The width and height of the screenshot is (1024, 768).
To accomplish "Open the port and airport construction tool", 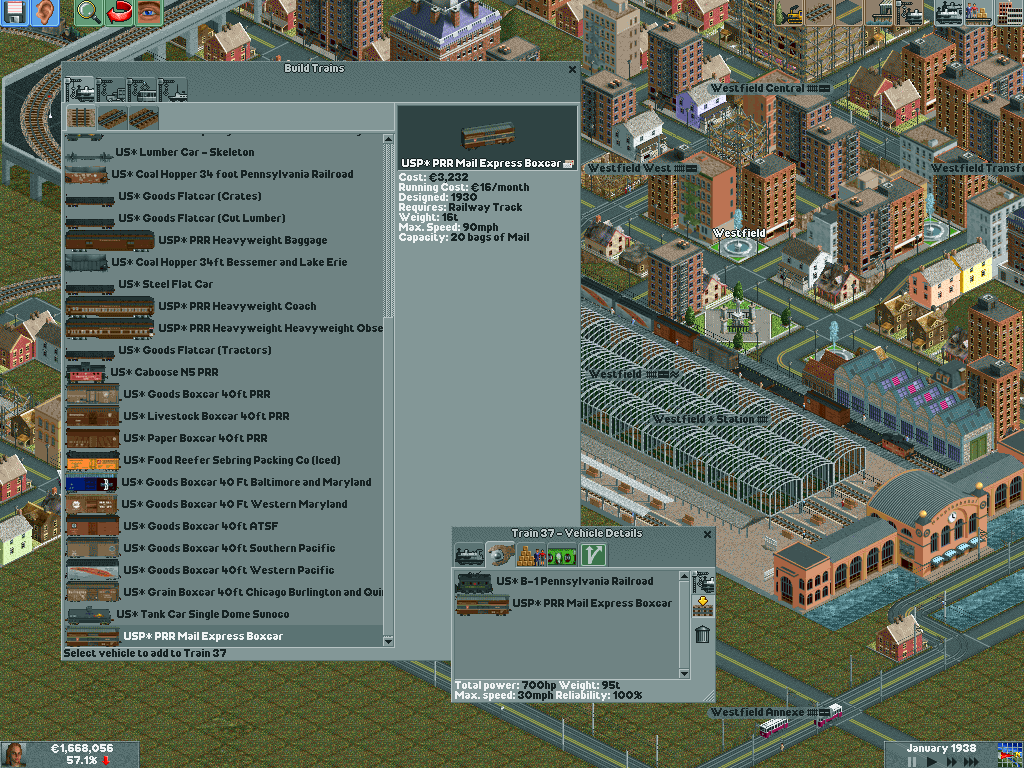I will 878,12.
